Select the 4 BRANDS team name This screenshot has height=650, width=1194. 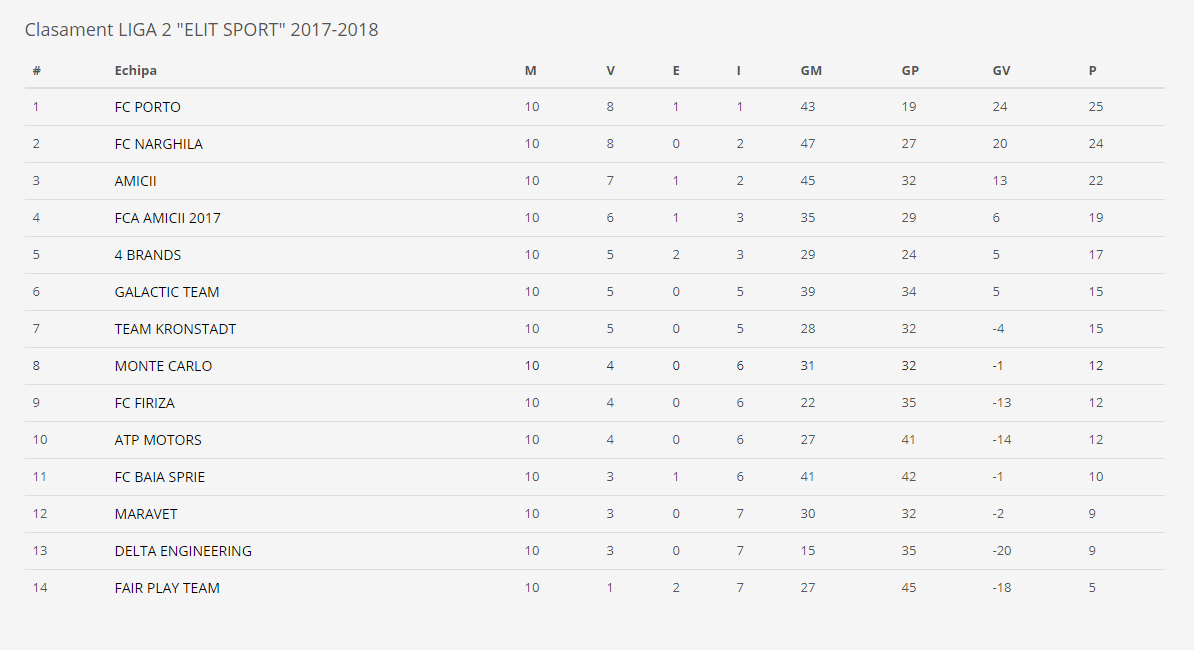click(x=148, y=255)
